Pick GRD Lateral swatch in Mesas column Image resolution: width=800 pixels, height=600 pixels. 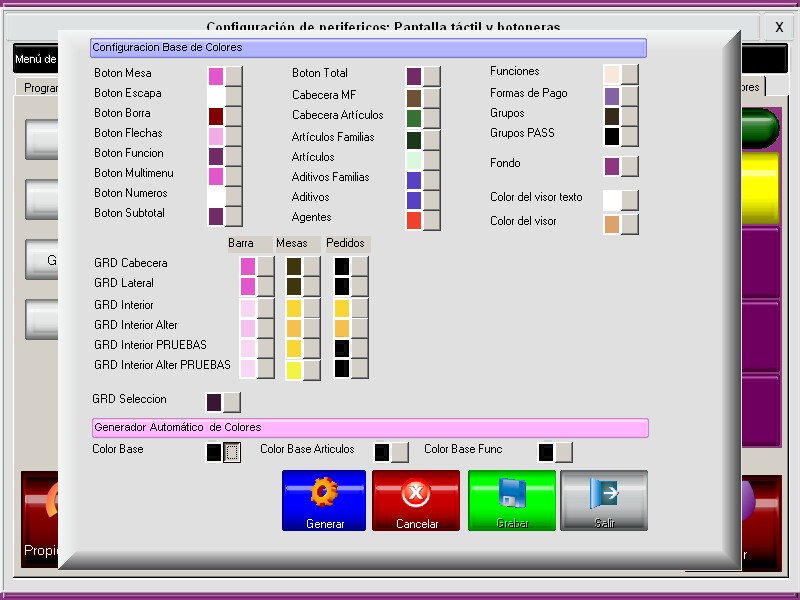pos(294,286)
